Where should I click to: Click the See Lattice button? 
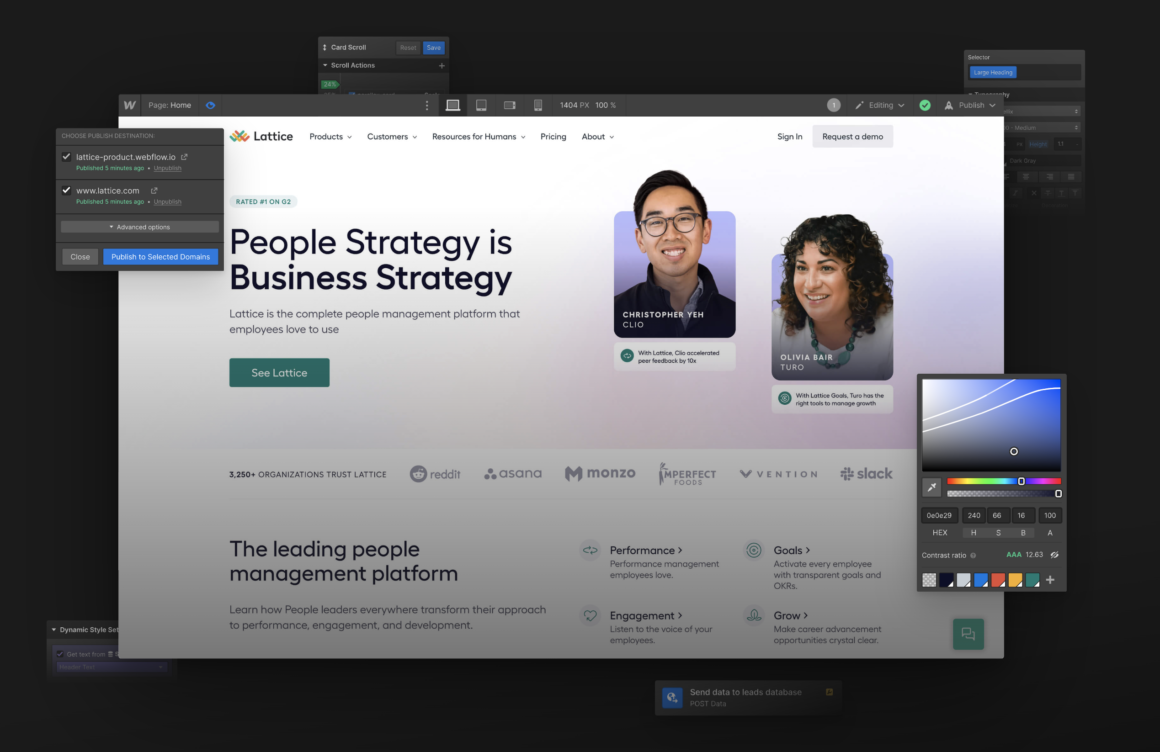tap(279, 372)
